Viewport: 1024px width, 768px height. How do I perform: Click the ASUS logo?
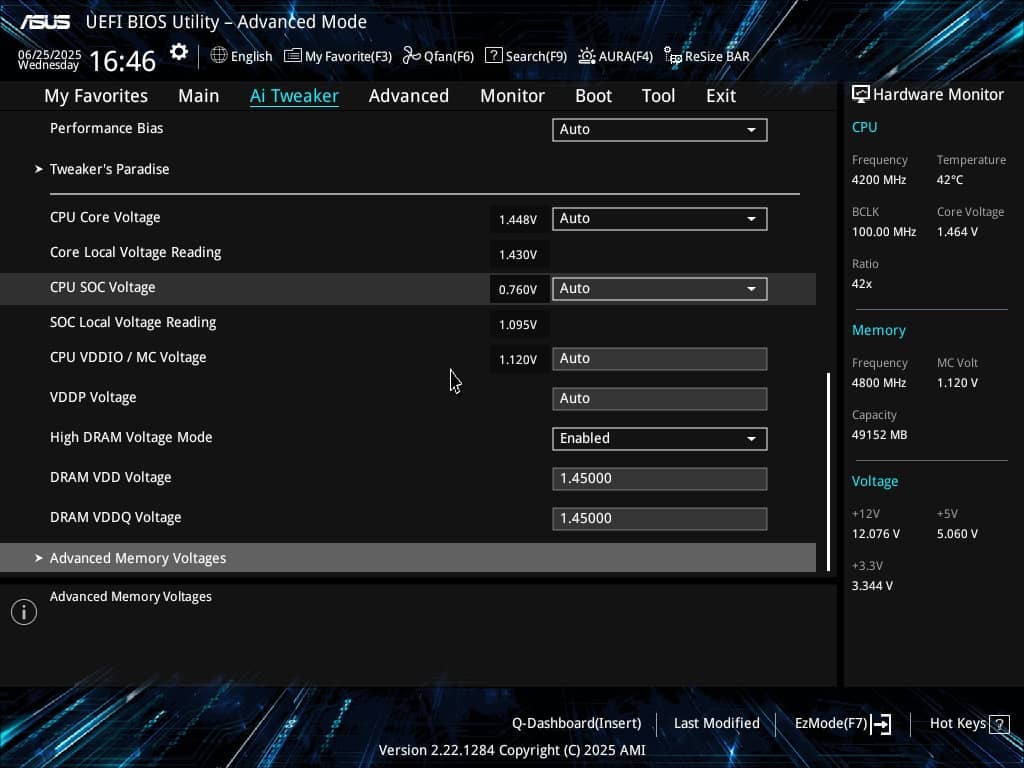pos(44,22)
